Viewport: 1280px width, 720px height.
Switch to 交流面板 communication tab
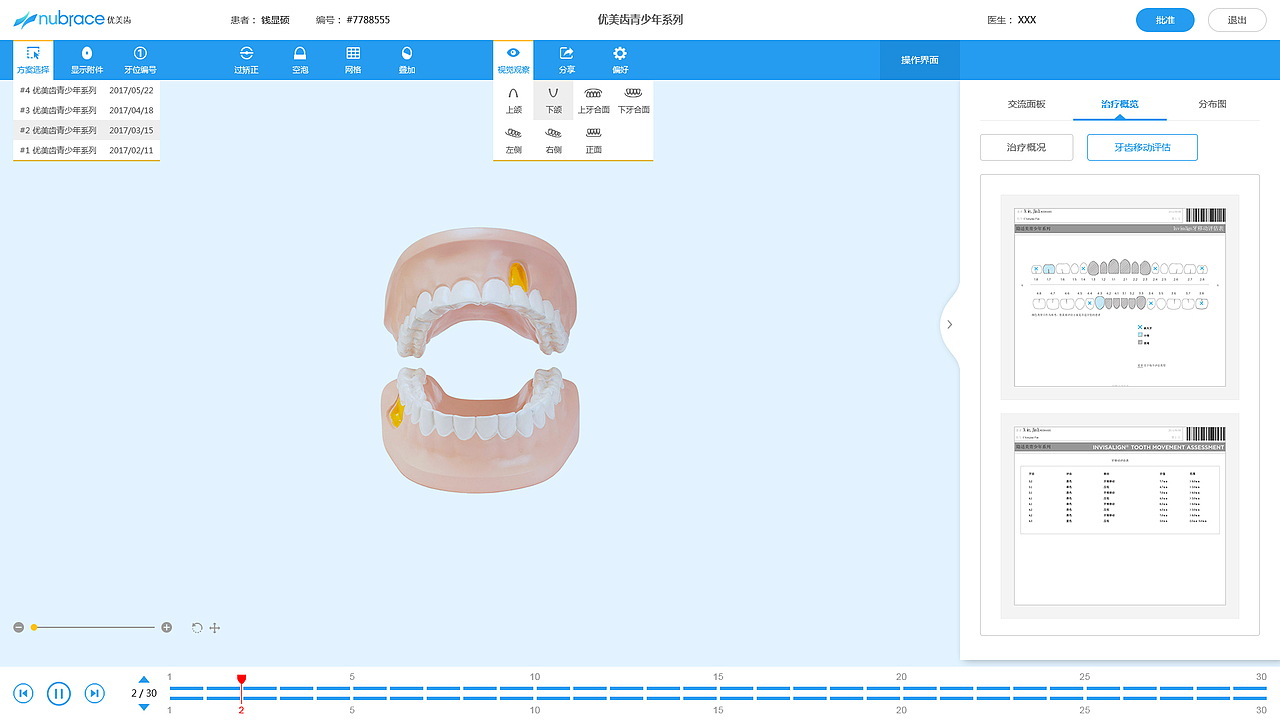coord(1026,104)
